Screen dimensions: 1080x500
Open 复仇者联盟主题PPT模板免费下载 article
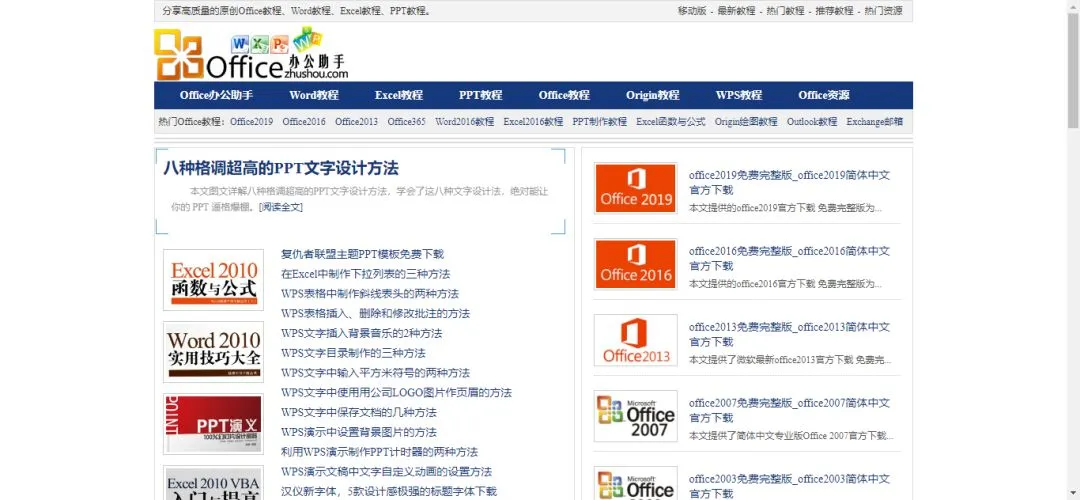pyautogui.click(x=362, y=254)
